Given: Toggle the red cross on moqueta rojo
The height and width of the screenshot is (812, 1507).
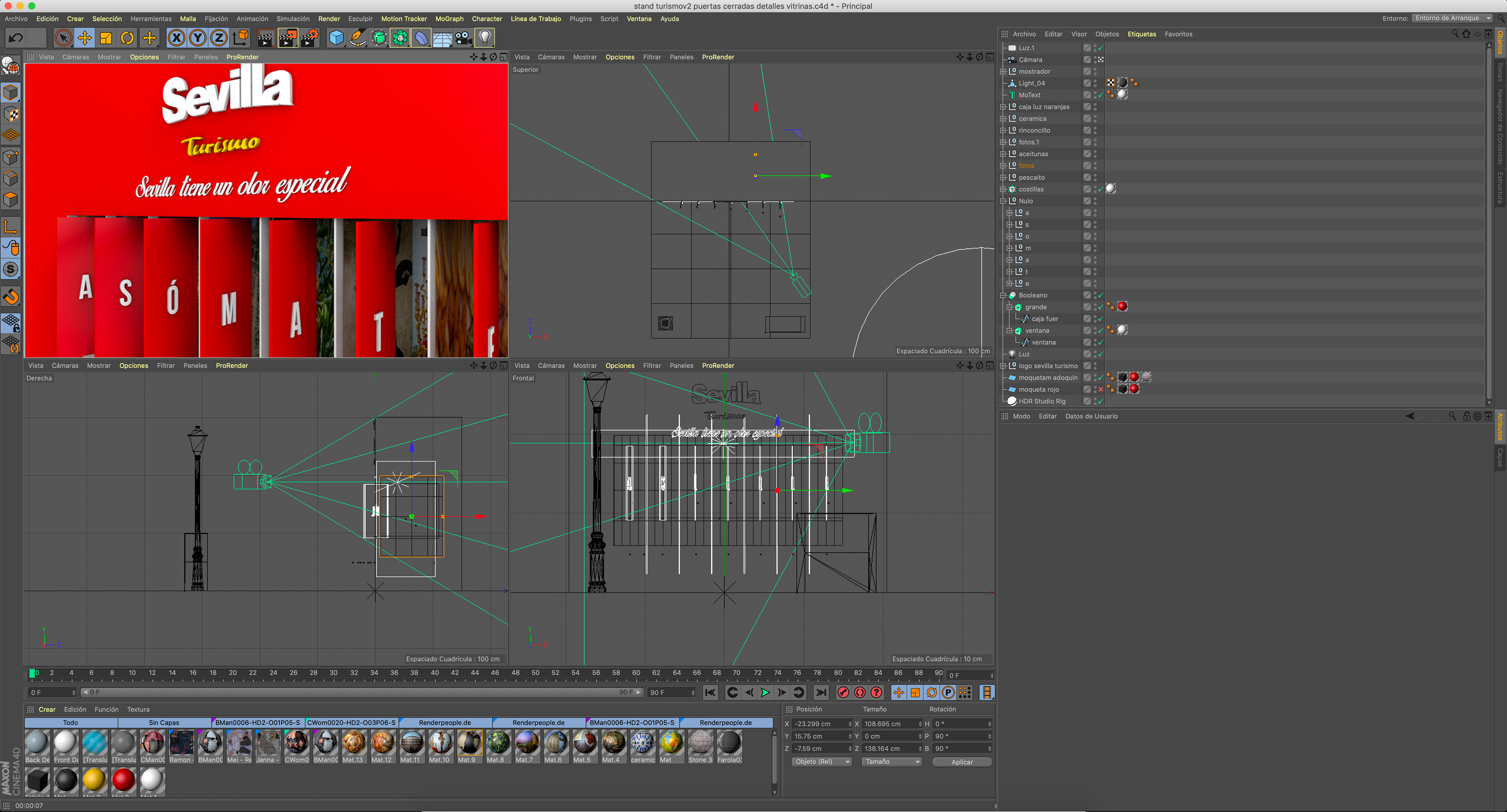Looking at the screenshot, I should [x=1100, y=390].
